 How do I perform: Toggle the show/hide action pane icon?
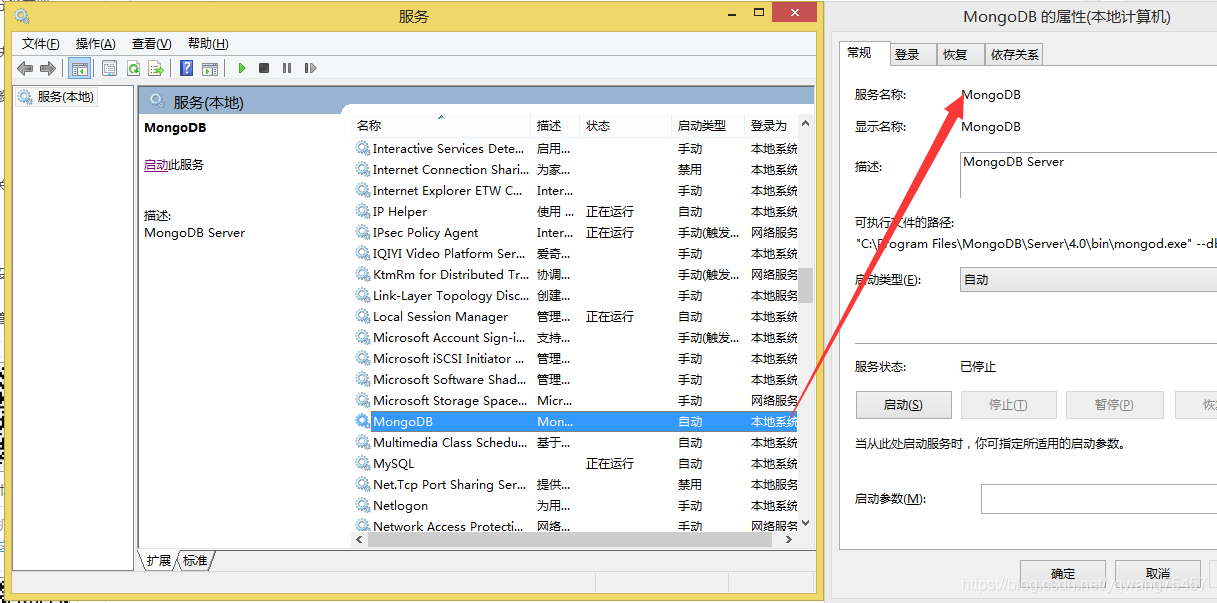tap(210, 68)
